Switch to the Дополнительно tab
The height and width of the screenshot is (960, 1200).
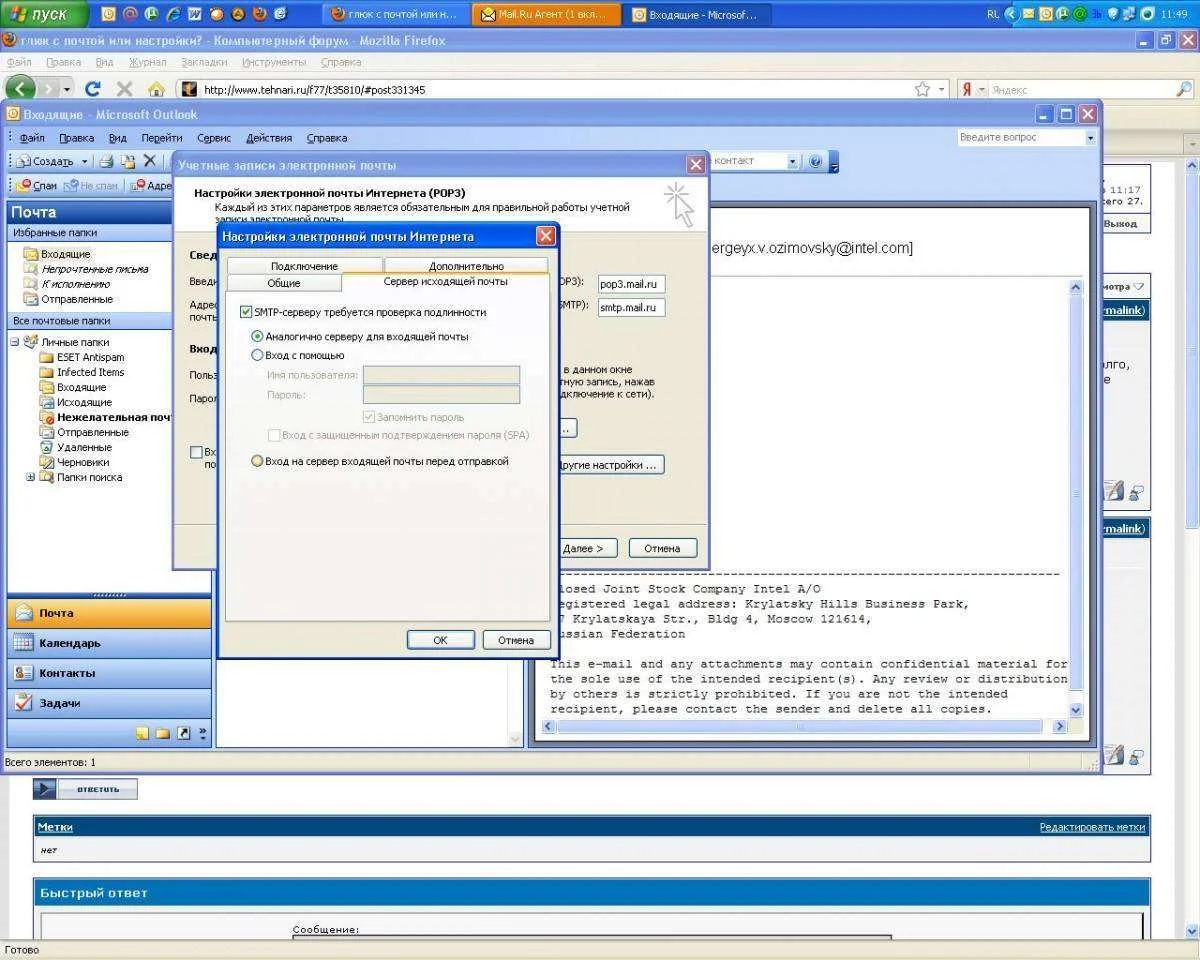point(466,266)
